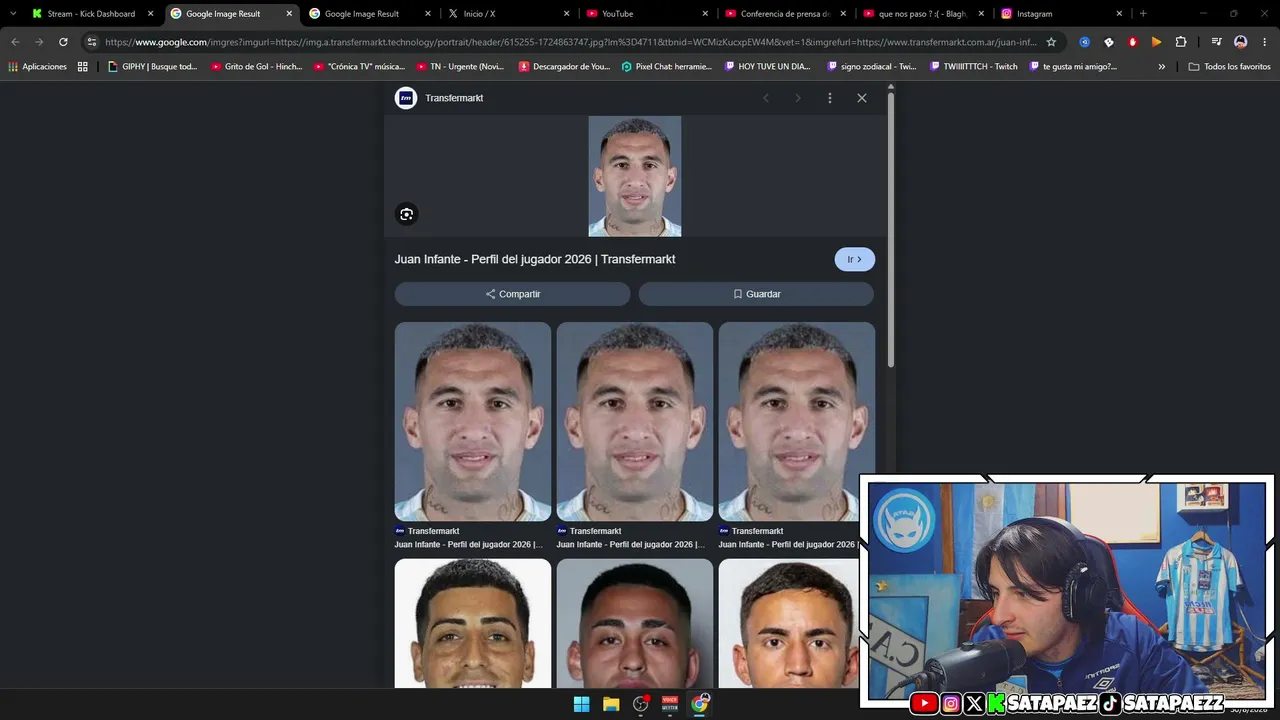Bookmark this page with the star icon
Image resolution: width=1280 pixels, height=720 pixels.
pyautogui.click(x=1051, y=42)
